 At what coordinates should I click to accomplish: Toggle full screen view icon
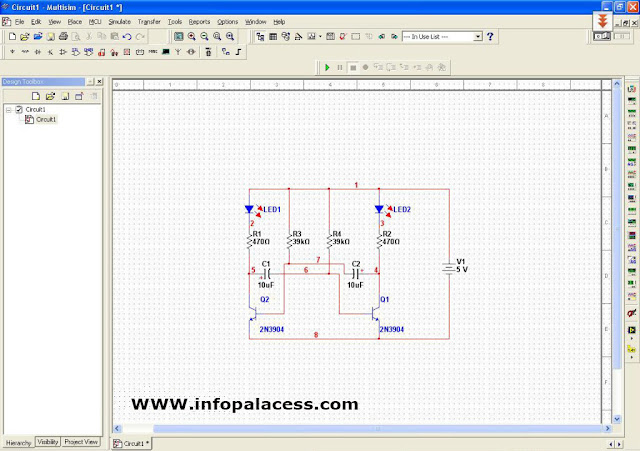pos(179,37)
